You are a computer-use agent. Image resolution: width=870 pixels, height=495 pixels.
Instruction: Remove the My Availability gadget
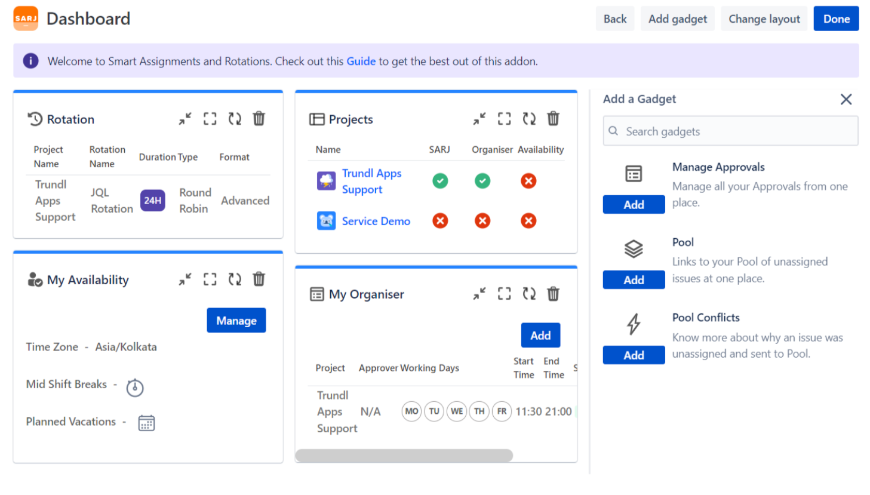pos(259,279)
